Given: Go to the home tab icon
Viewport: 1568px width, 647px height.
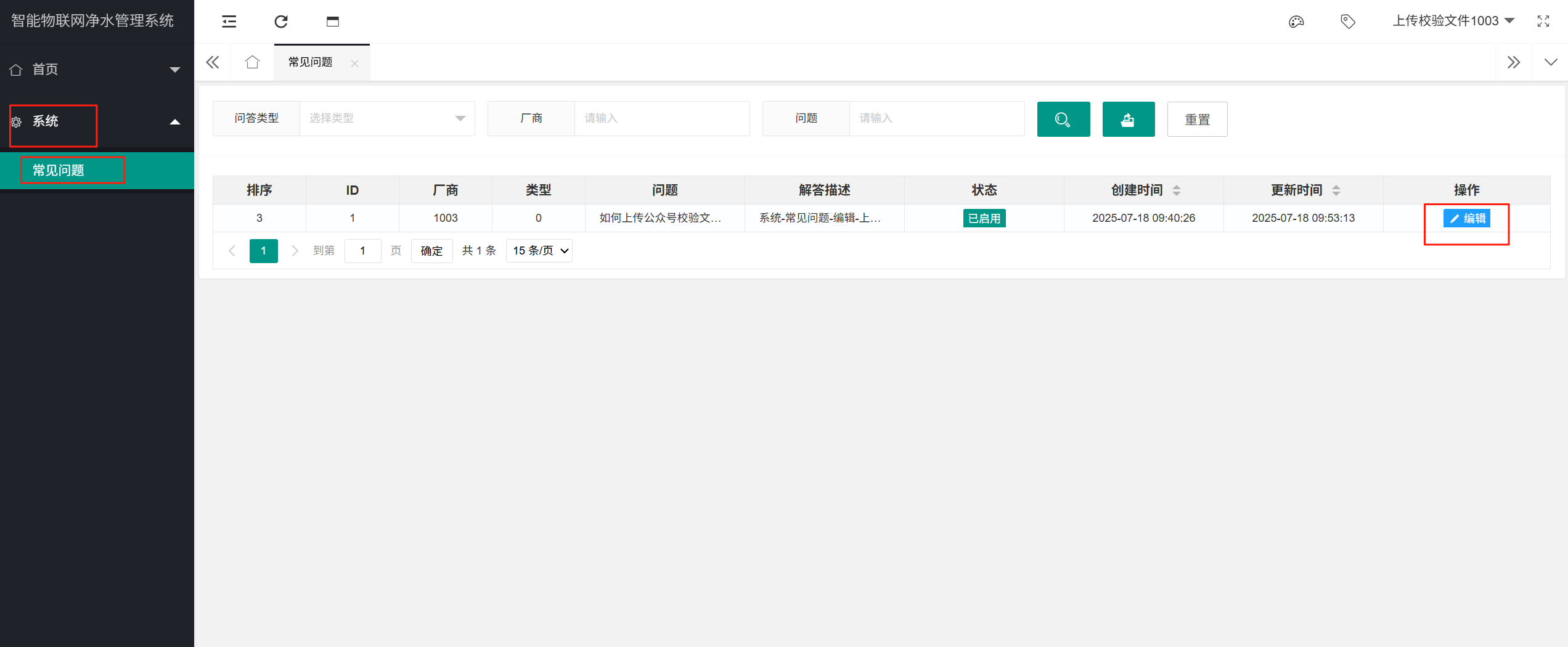Looking at the screenshot, I should (x=252, y=62).
